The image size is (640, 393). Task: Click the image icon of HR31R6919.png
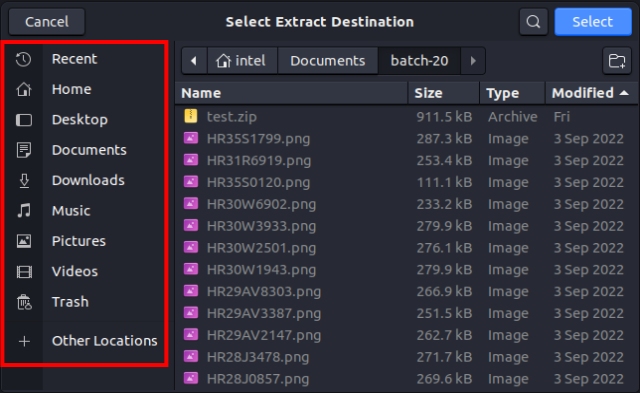(191, 160)
